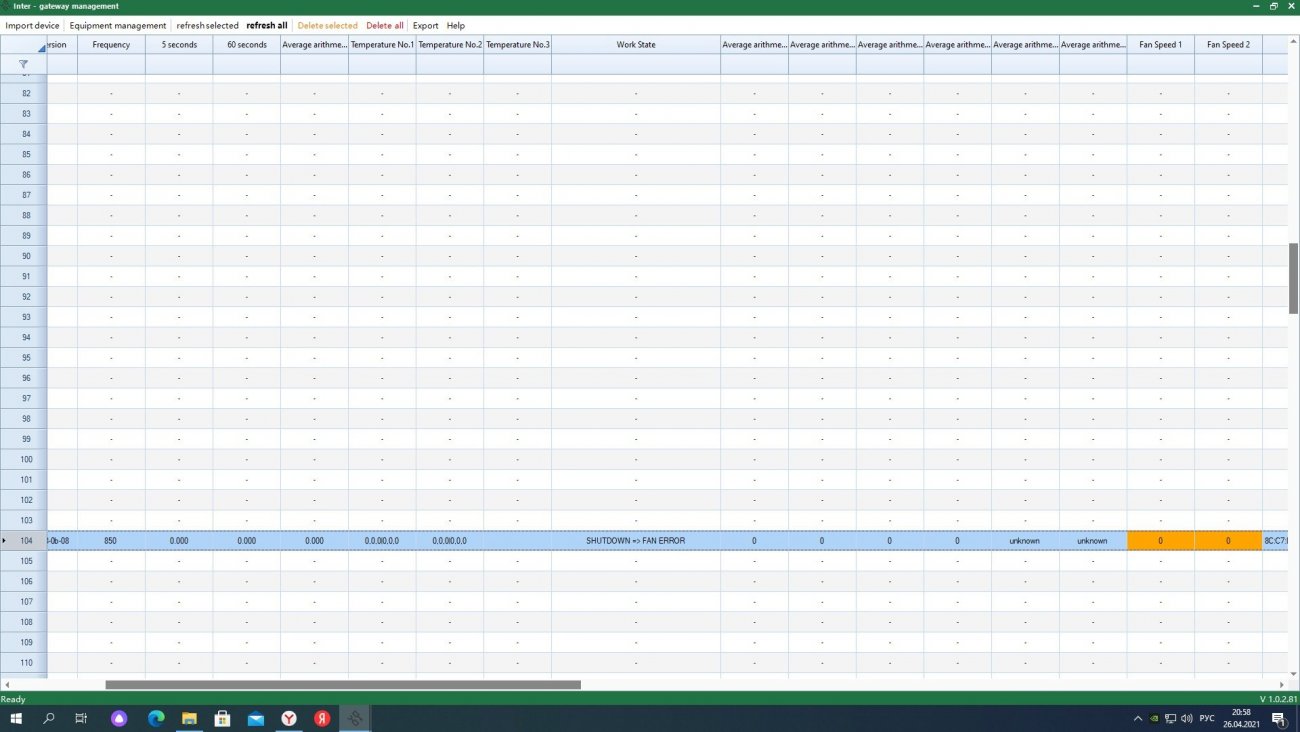Select gateway management app on taskbar

pos(354,718)
